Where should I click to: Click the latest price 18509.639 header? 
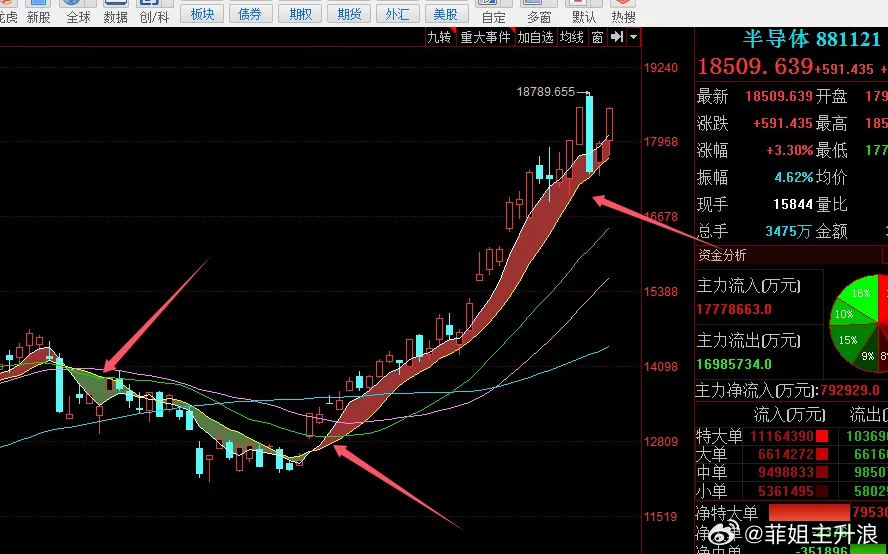click(755, 67)
